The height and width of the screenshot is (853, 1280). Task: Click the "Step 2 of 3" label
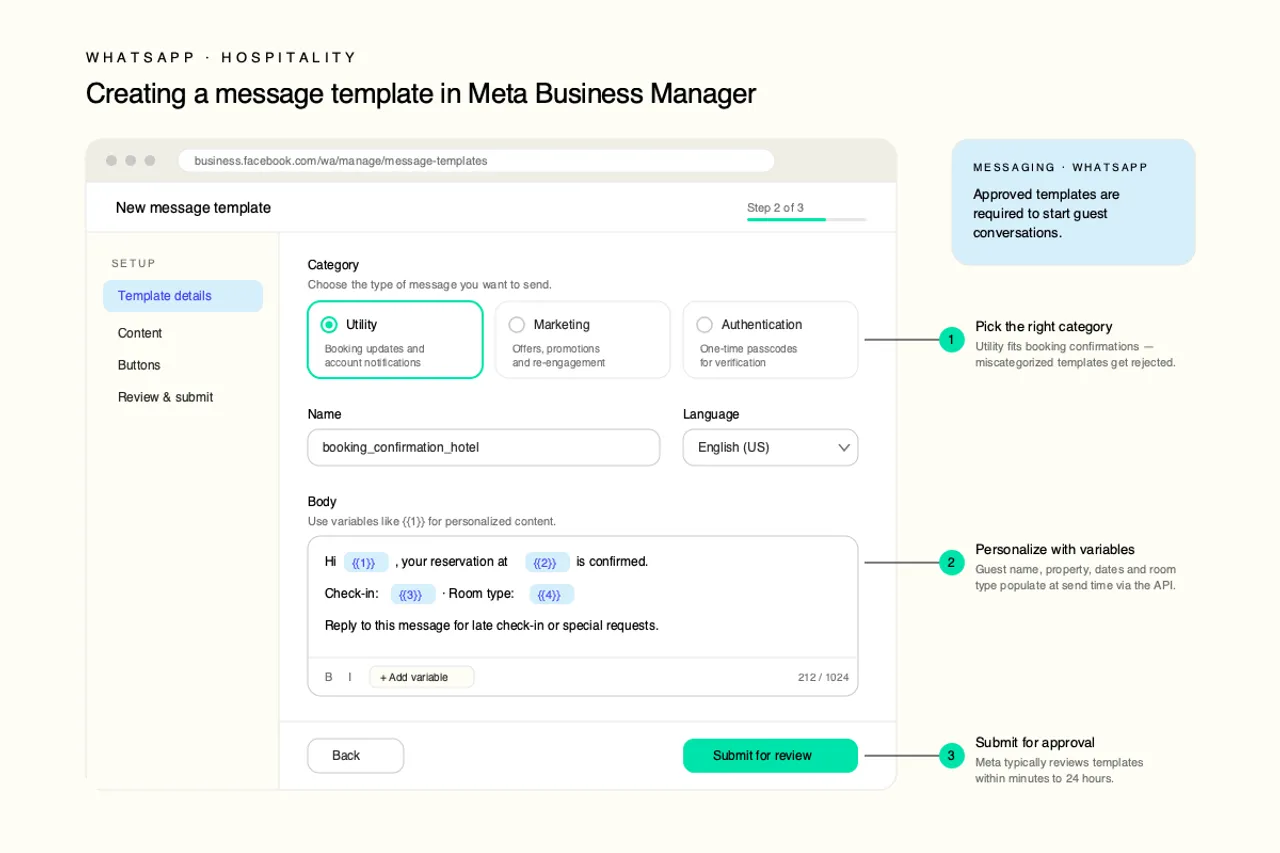(x=775, y=208)
